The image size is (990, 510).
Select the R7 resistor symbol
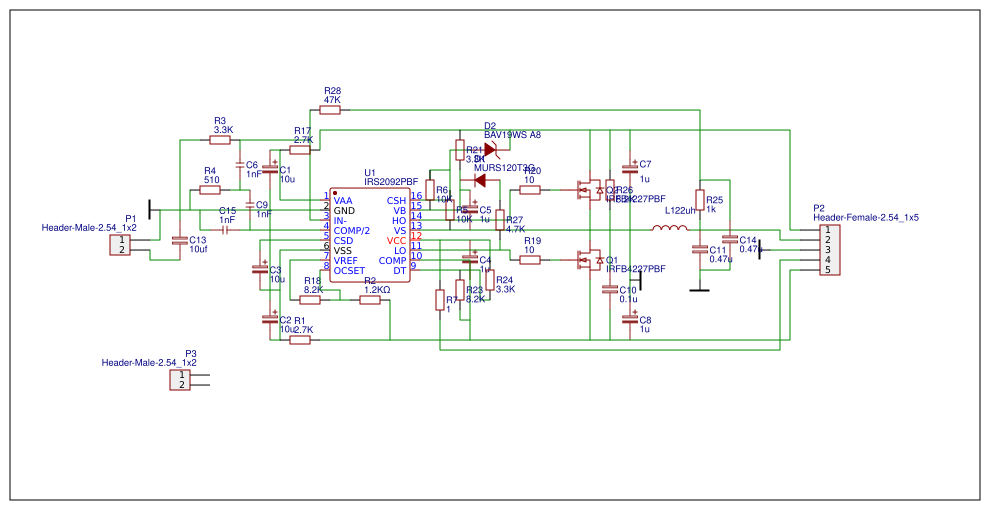[x=440, y=300]
